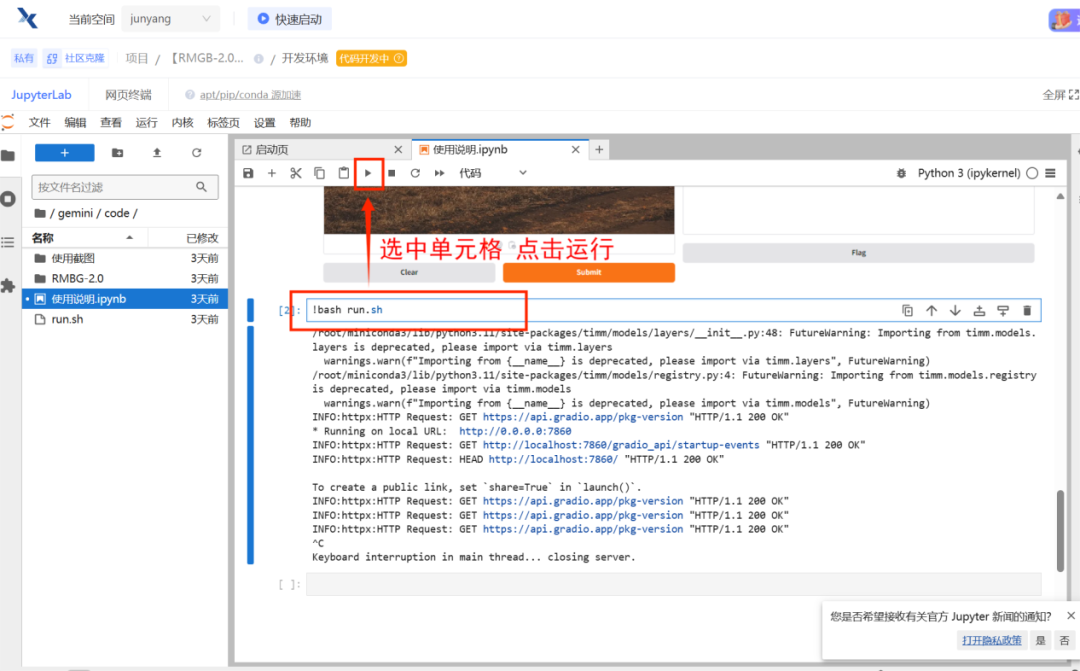The image size is (1080, 671).
Task: Move the cell down with the arrow
Action: (x=955, y=311)
